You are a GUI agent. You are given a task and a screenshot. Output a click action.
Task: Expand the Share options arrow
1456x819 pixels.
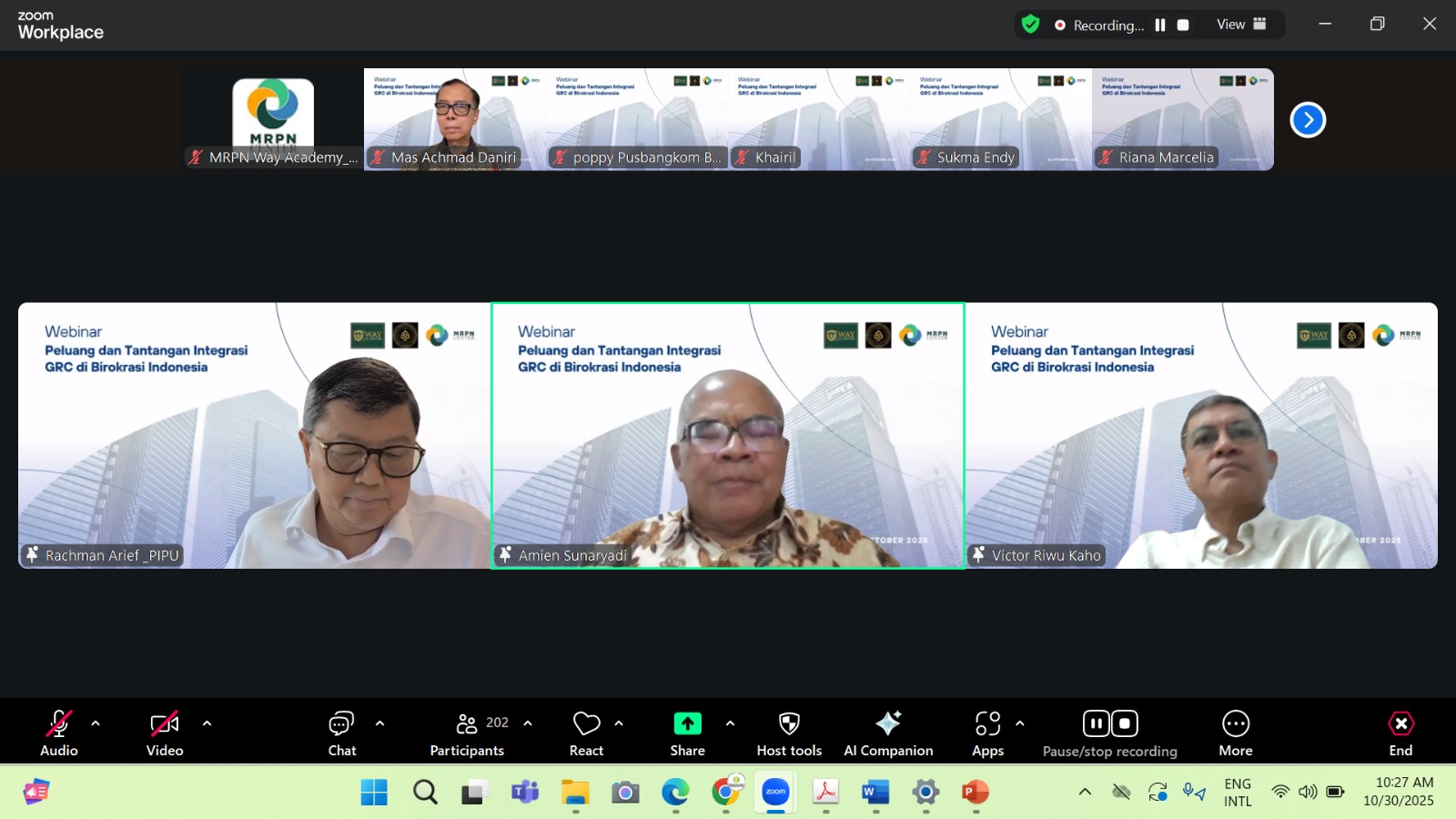pyautogui.click(x=730, y=723)
